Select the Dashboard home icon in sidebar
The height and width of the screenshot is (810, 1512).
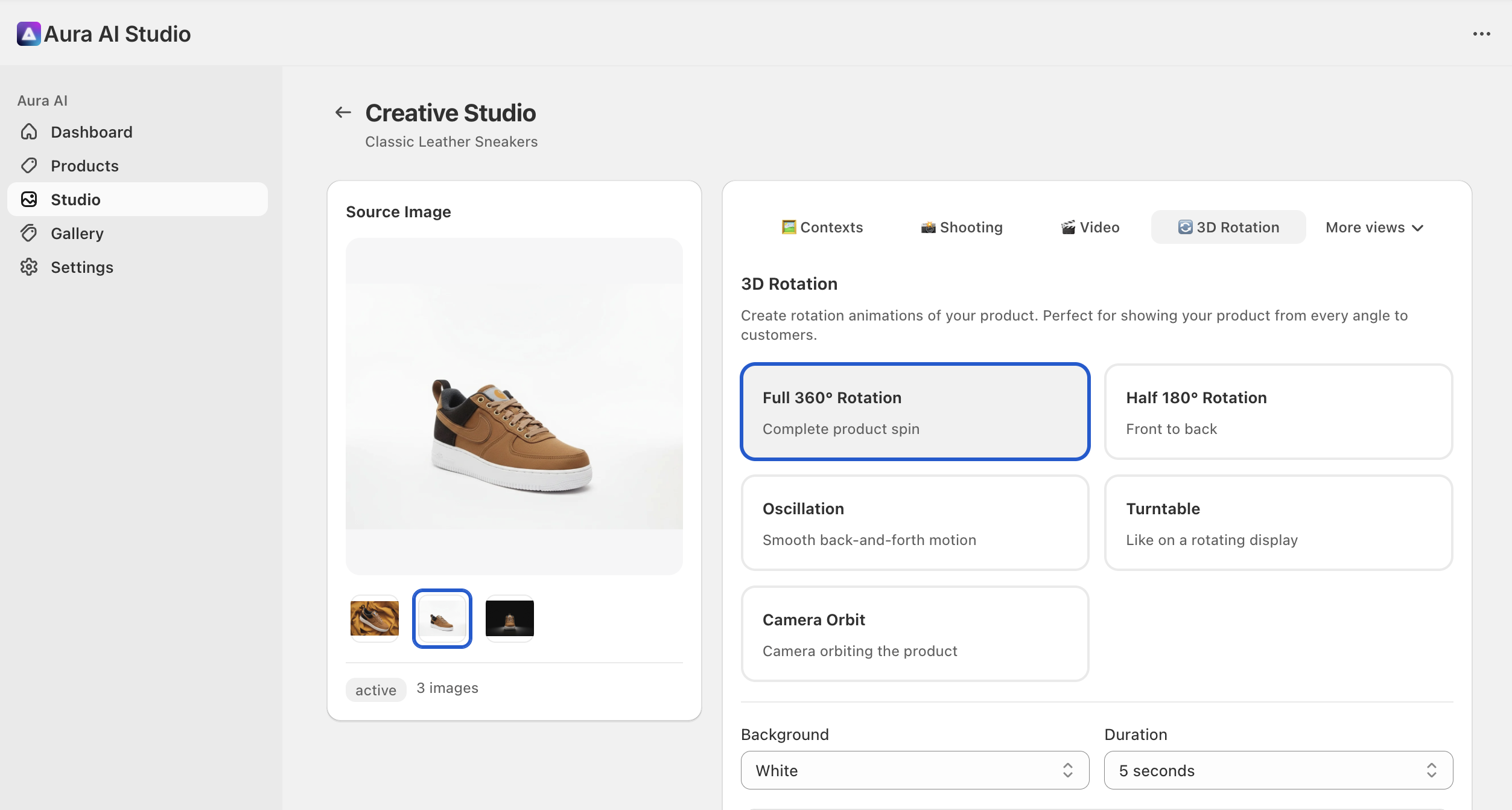29,132
